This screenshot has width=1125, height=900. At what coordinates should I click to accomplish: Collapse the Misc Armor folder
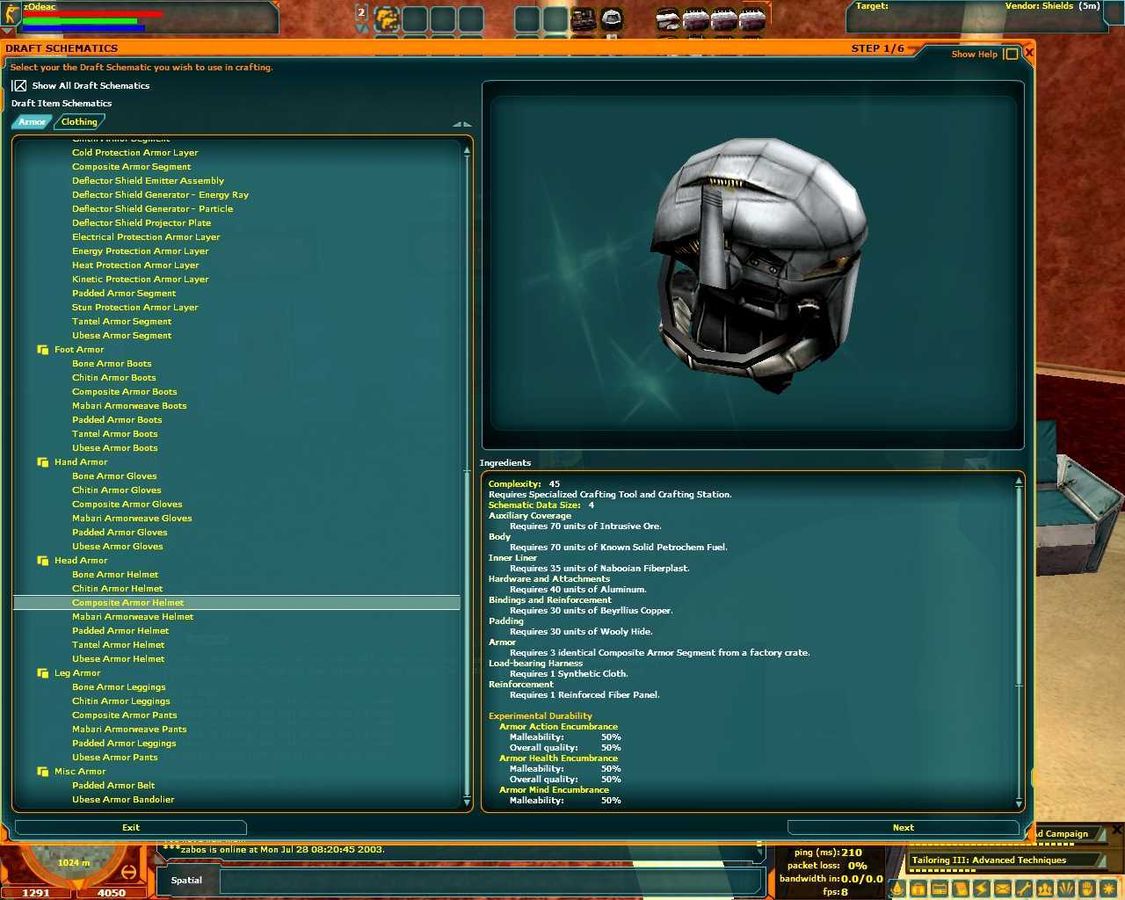pos(43,772)
